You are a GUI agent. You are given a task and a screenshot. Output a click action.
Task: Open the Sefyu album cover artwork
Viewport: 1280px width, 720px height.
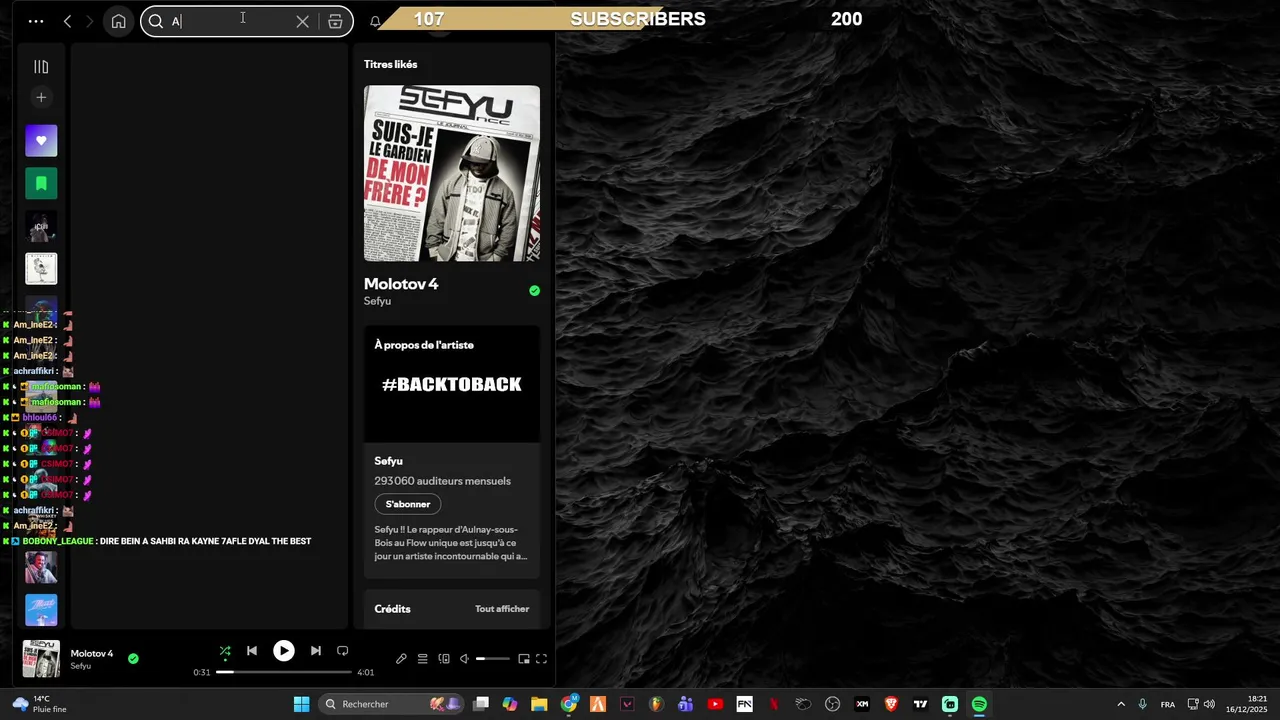click(452, 173)
